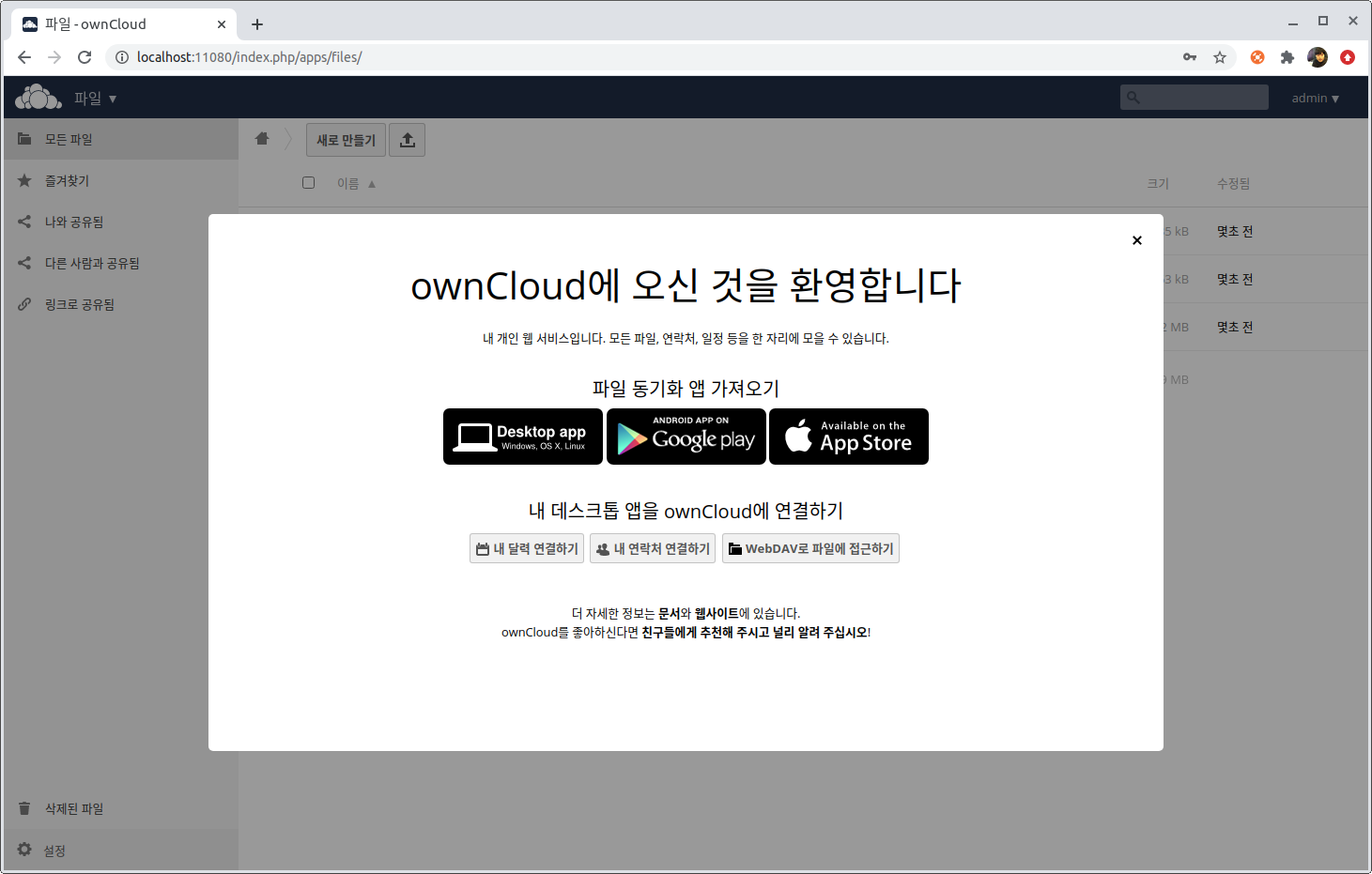The height and width of the screenshot is (874, 1372).
Task: Open the Chrome extensions puzzle icon
Action: tap(1287, 57)
